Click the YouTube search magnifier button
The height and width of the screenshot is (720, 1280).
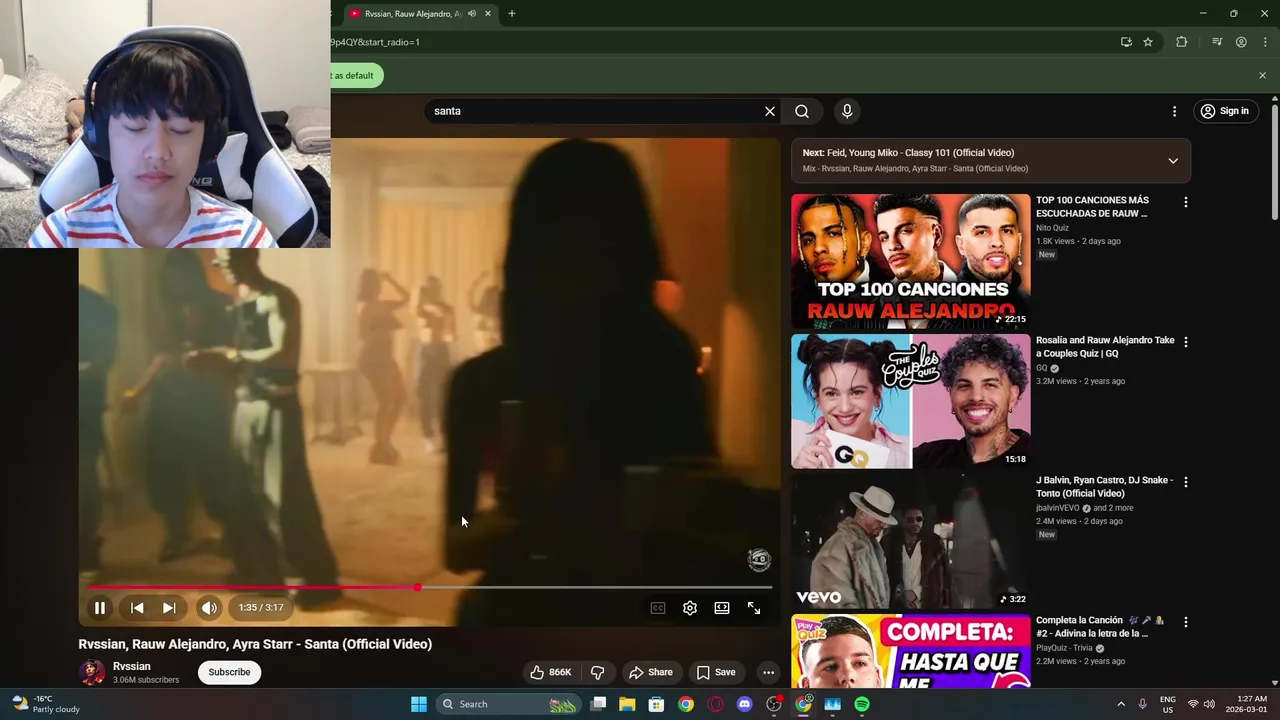coord(802,111)
